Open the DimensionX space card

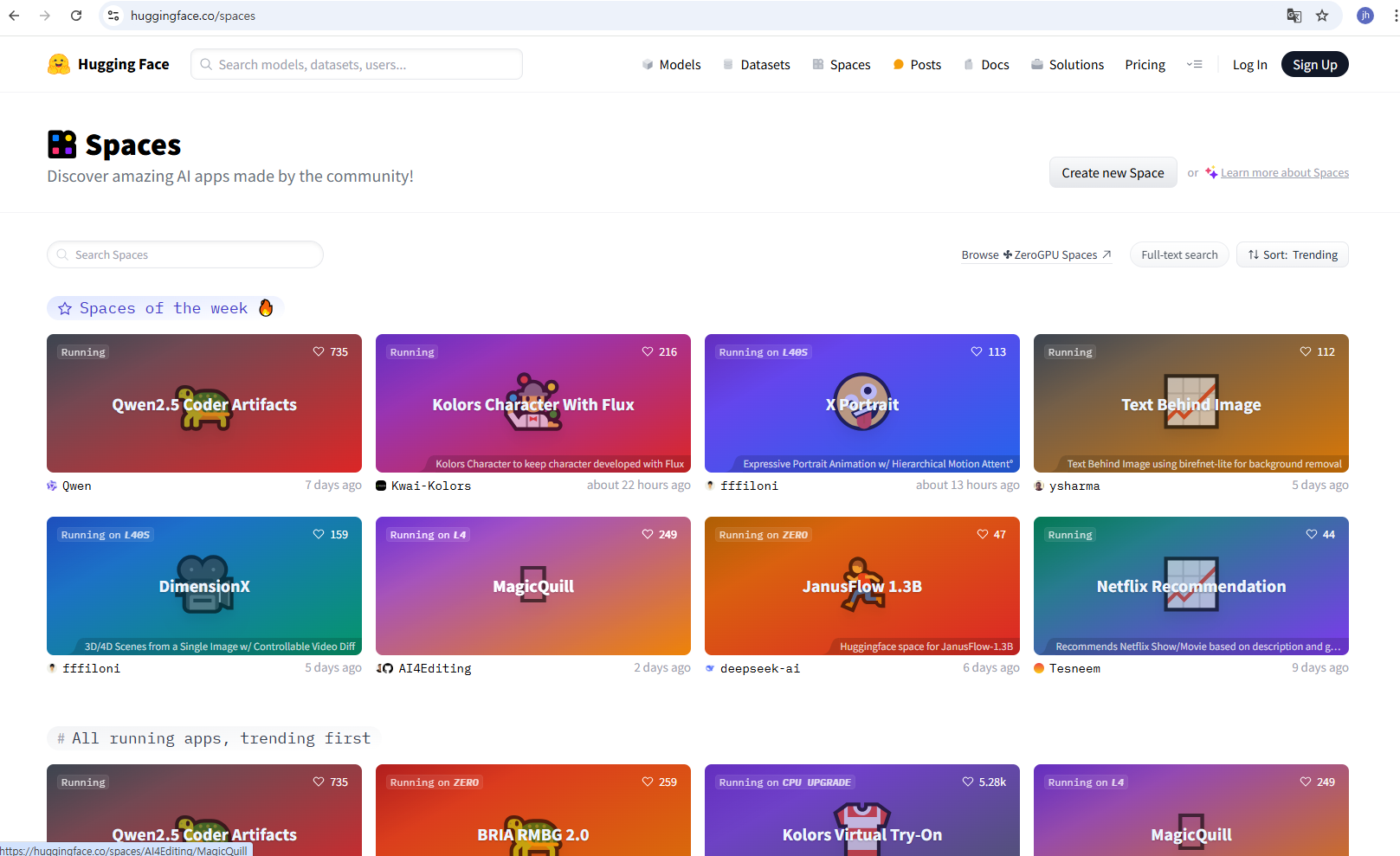pyautogui.click(x=204, y=586)
